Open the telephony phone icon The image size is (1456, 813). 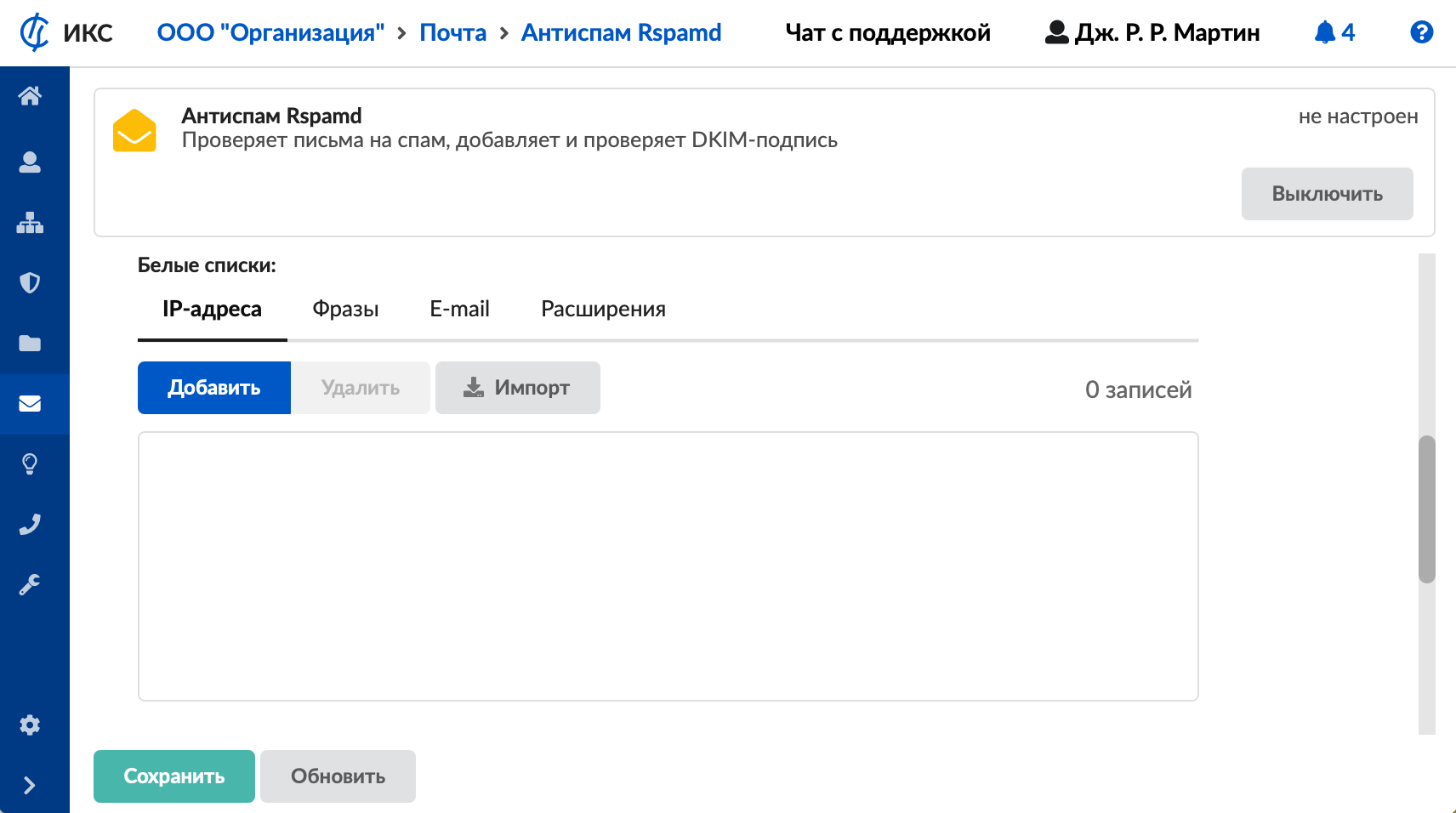30,524
